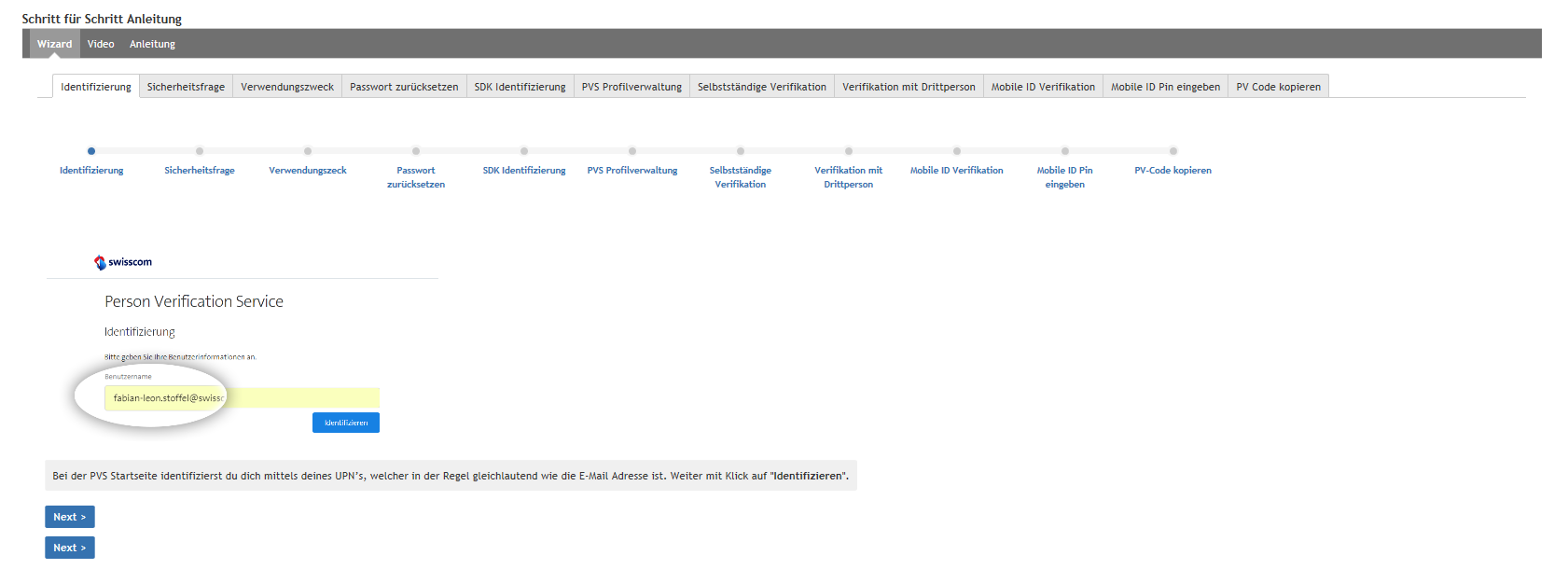Open the Verifikation mit Drittperson tab
The image size is (1568, 583).
909,87
